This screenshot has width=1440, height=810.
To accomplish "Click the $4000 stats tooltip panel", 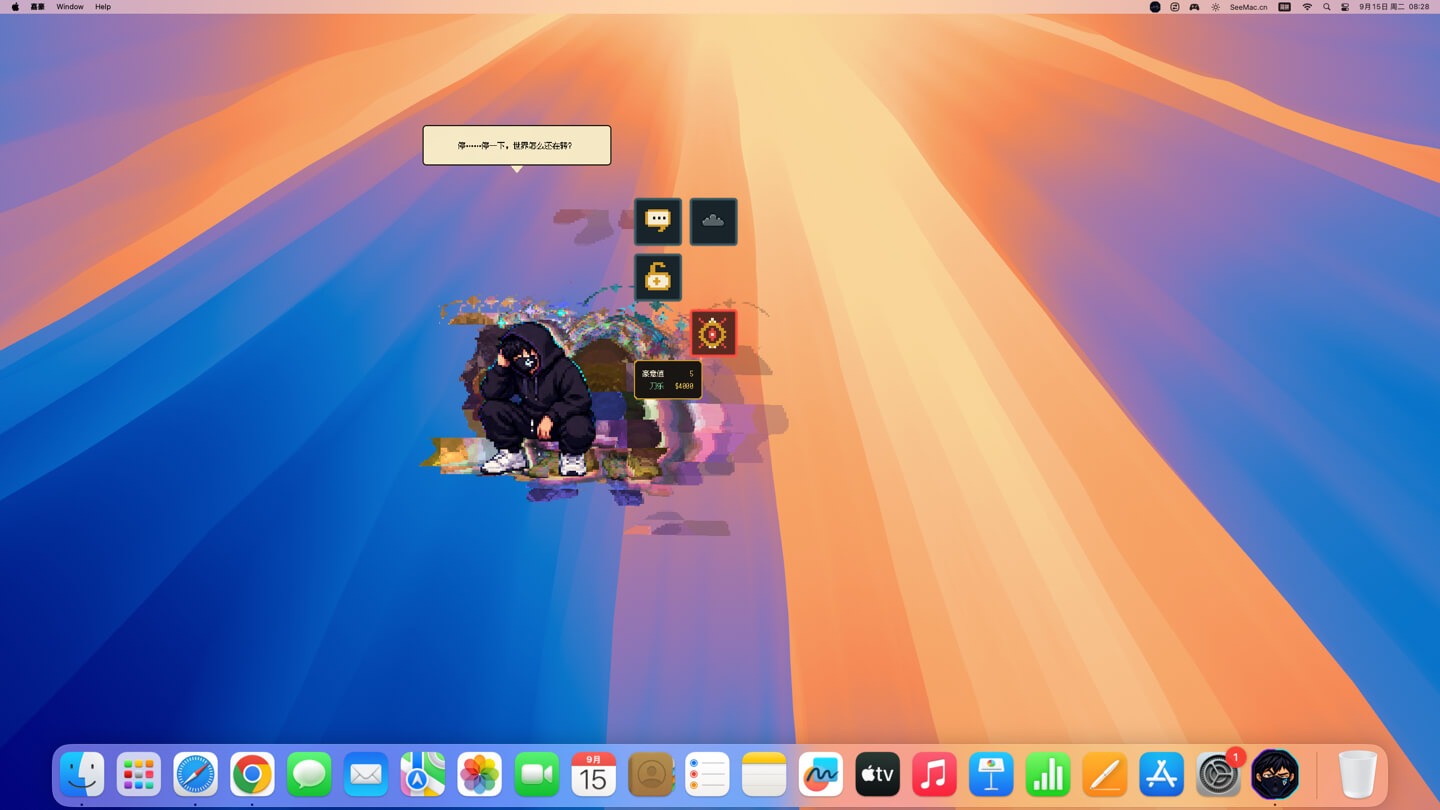I will pos(668,379).
